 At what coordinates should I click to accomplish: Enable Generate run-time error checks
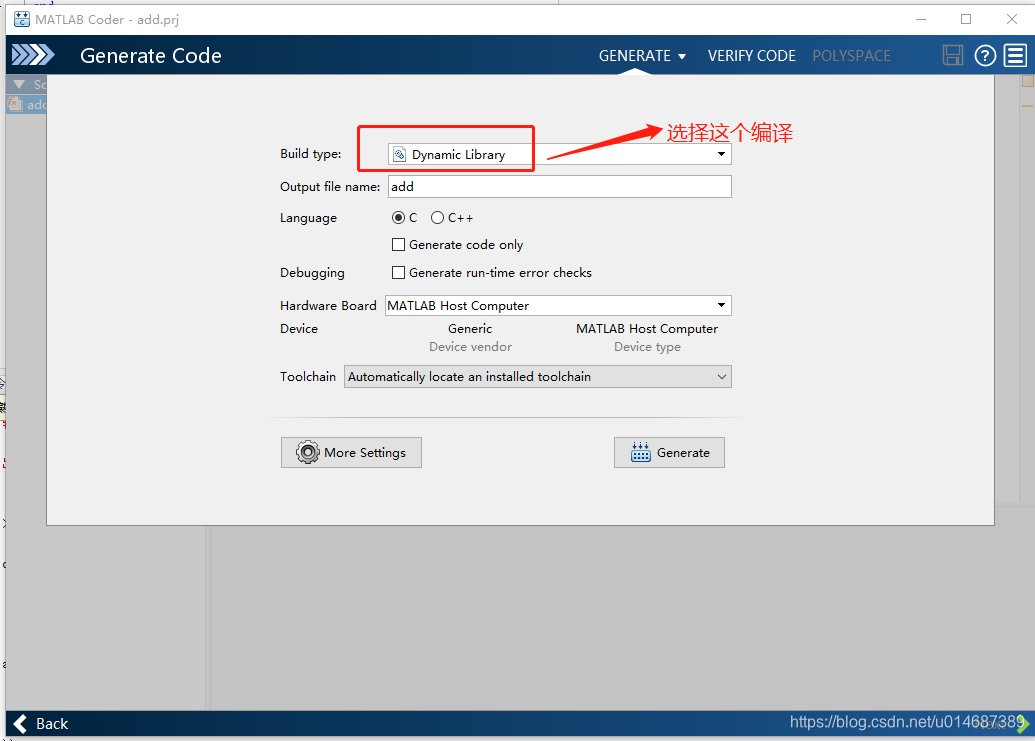(x=398, y=273)
